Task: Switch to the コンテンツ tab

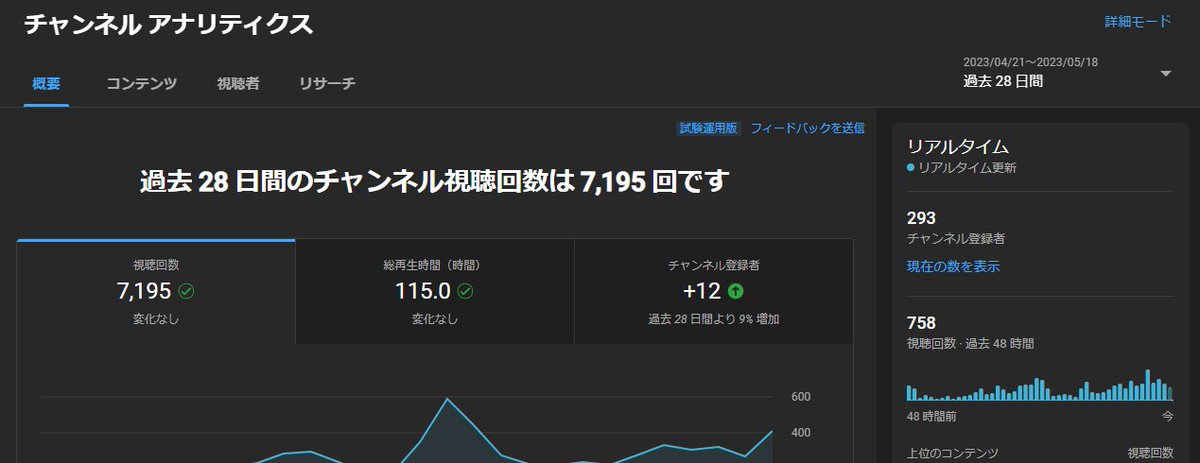Action: tap(142, 84)
